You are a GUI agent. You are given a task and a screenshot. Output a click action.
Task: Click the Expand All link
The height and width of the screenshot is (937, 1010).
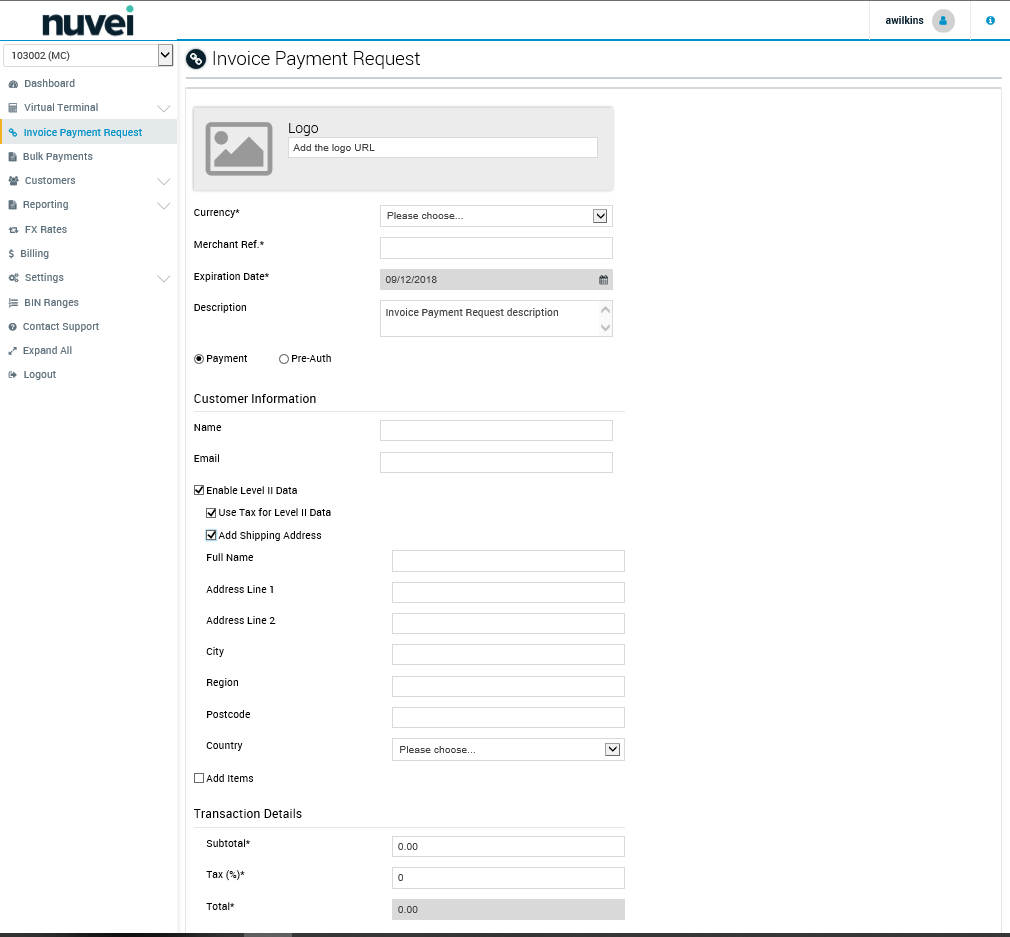click(47, 350)
